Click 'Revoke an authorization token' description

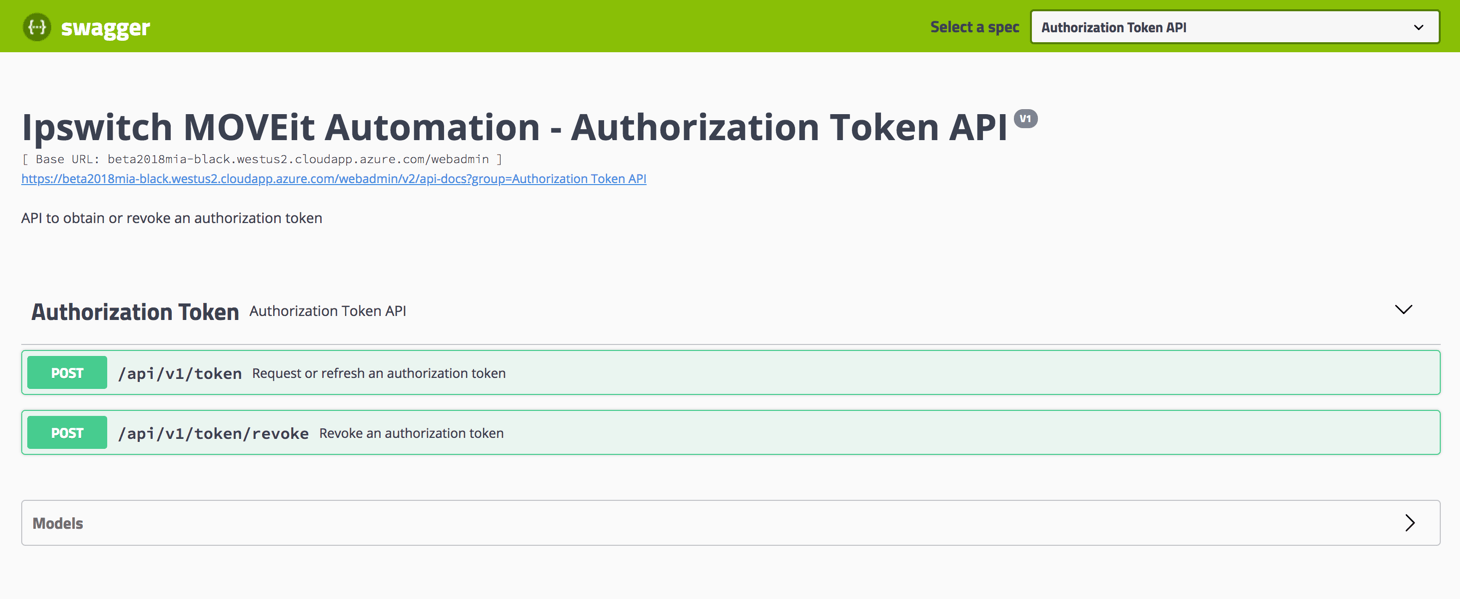[411, 433]
